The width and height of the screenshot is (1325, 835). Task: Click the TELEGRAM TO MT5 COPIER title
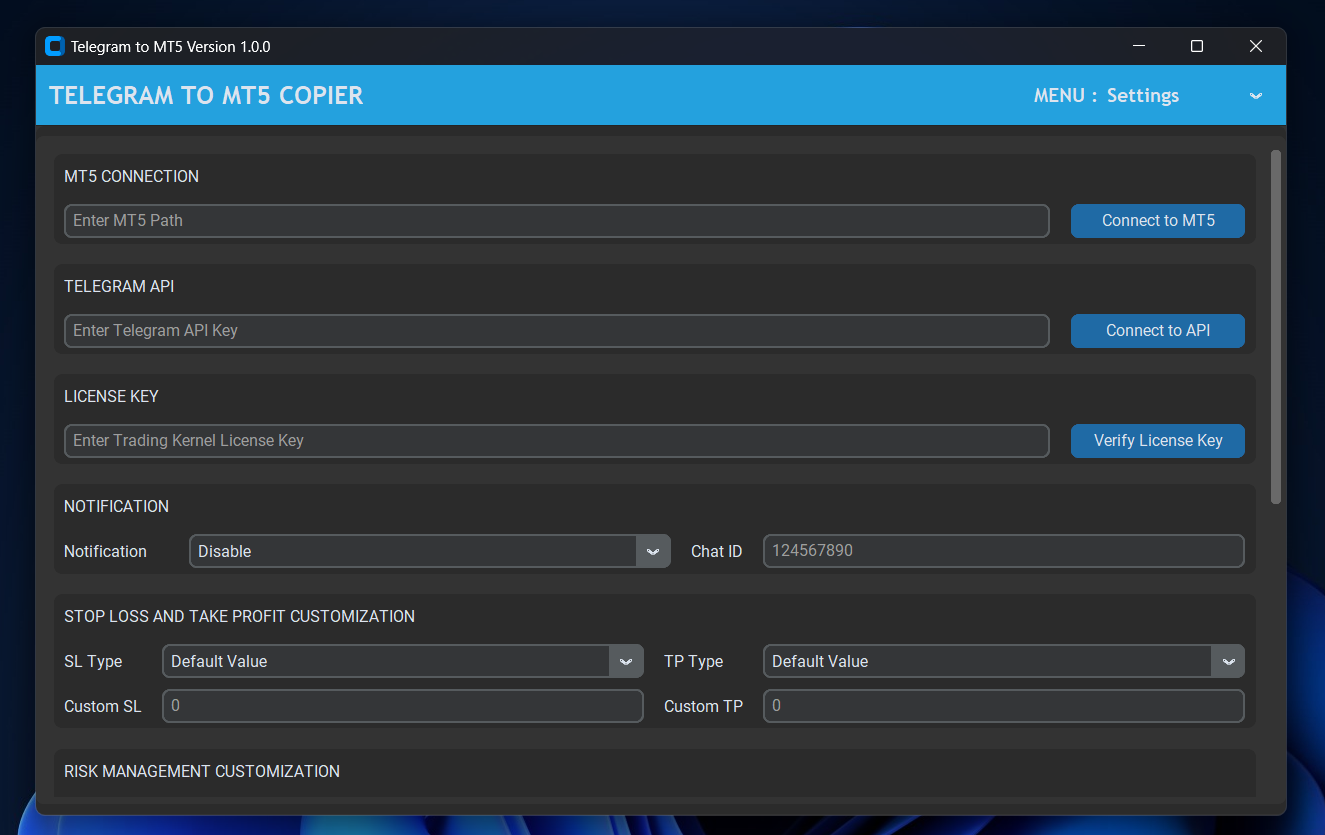pos(206,95)
